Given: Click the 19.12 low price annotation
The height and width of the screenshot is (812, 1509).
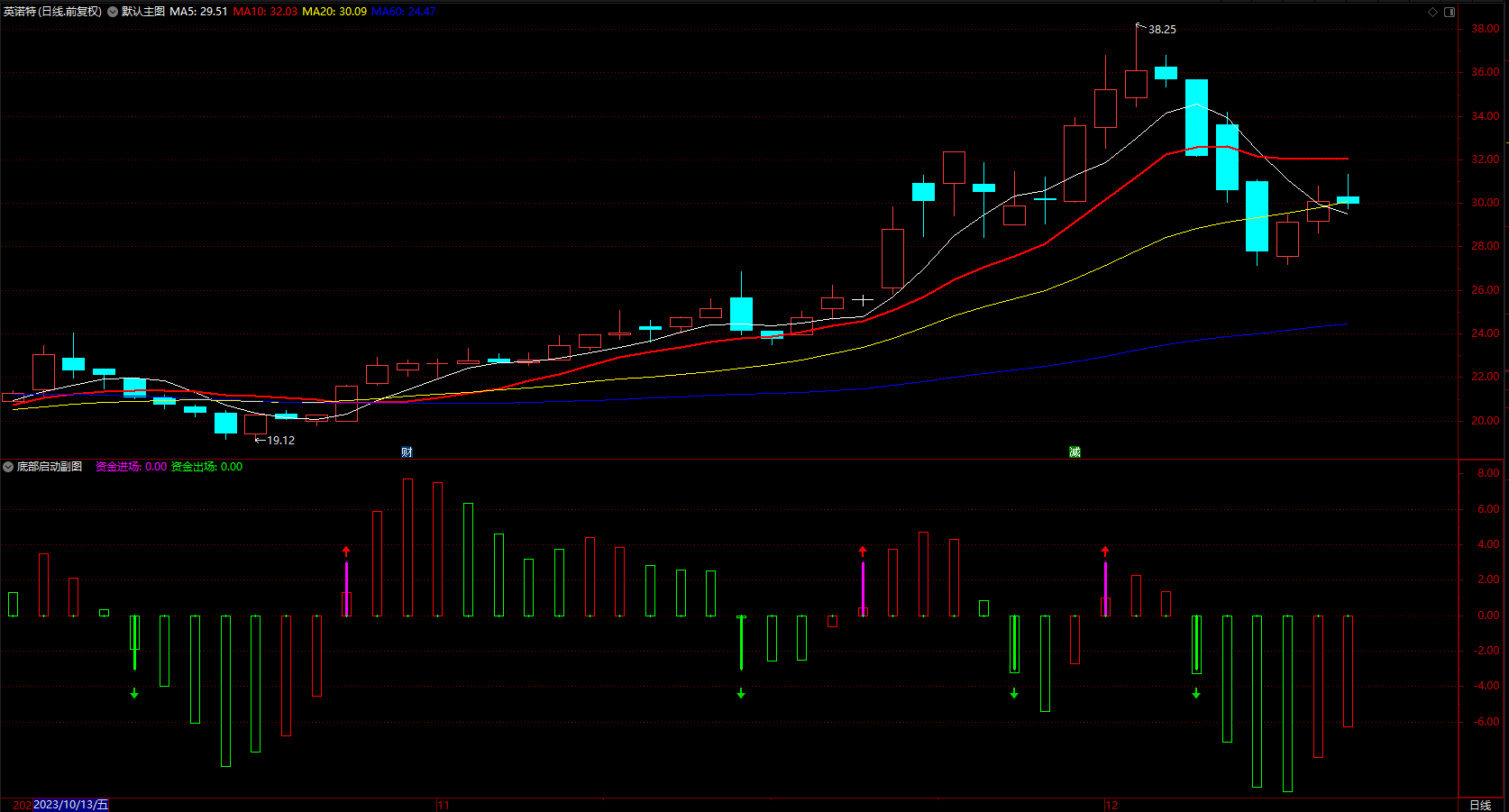Looking at the screenshot, I should (x=281, y=441).
